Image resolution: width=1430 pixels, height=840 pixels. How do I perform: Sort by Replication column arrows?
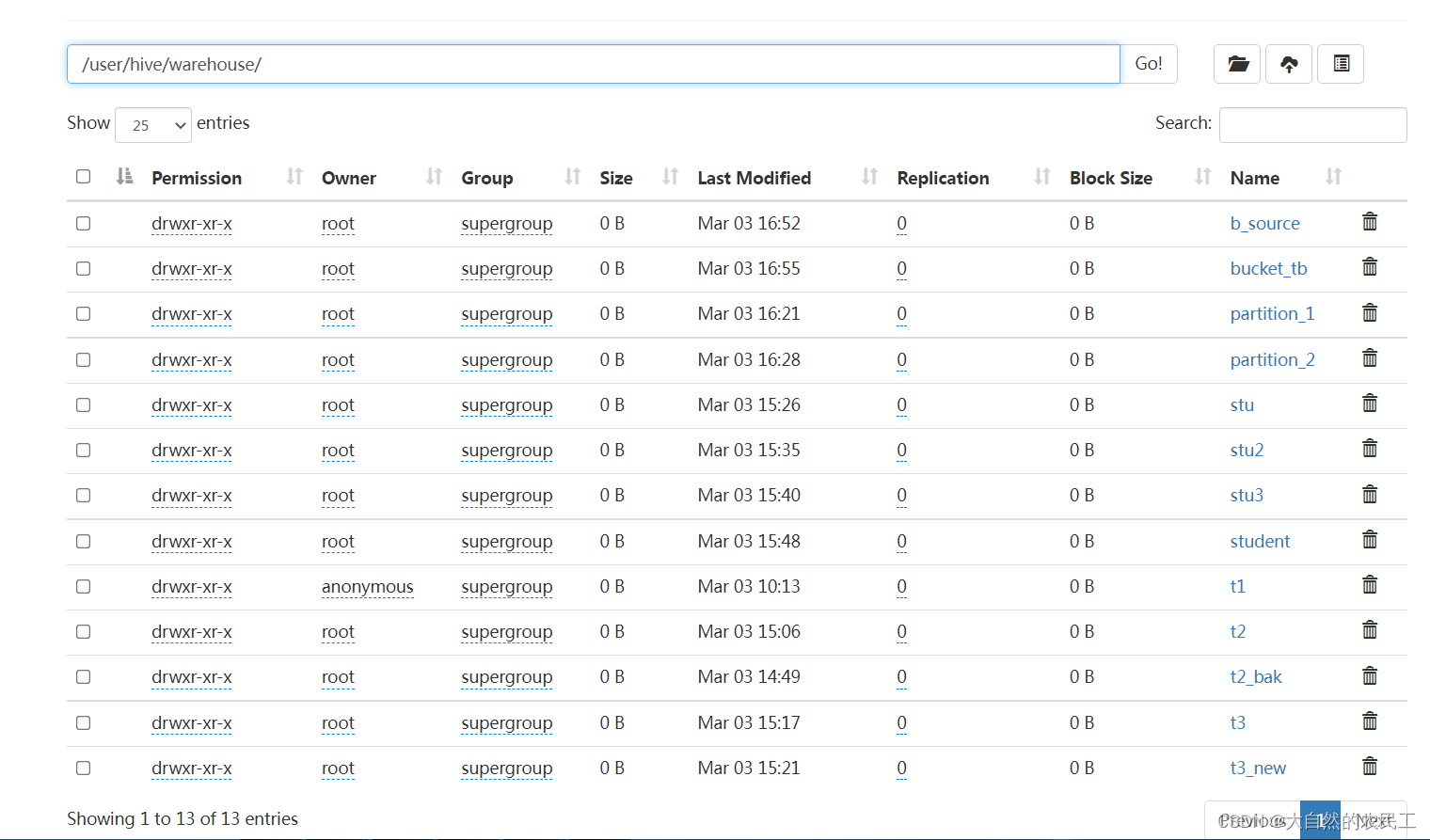pos(1041,177)
